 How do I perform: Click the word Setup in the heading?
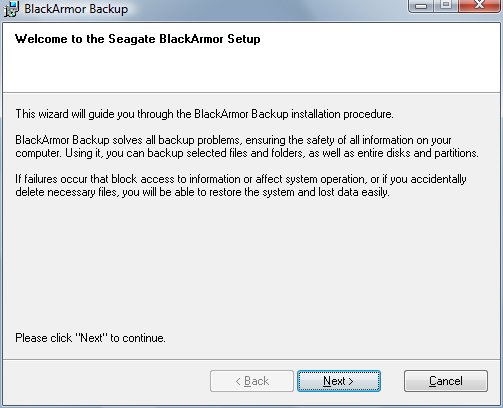(244, 39)
